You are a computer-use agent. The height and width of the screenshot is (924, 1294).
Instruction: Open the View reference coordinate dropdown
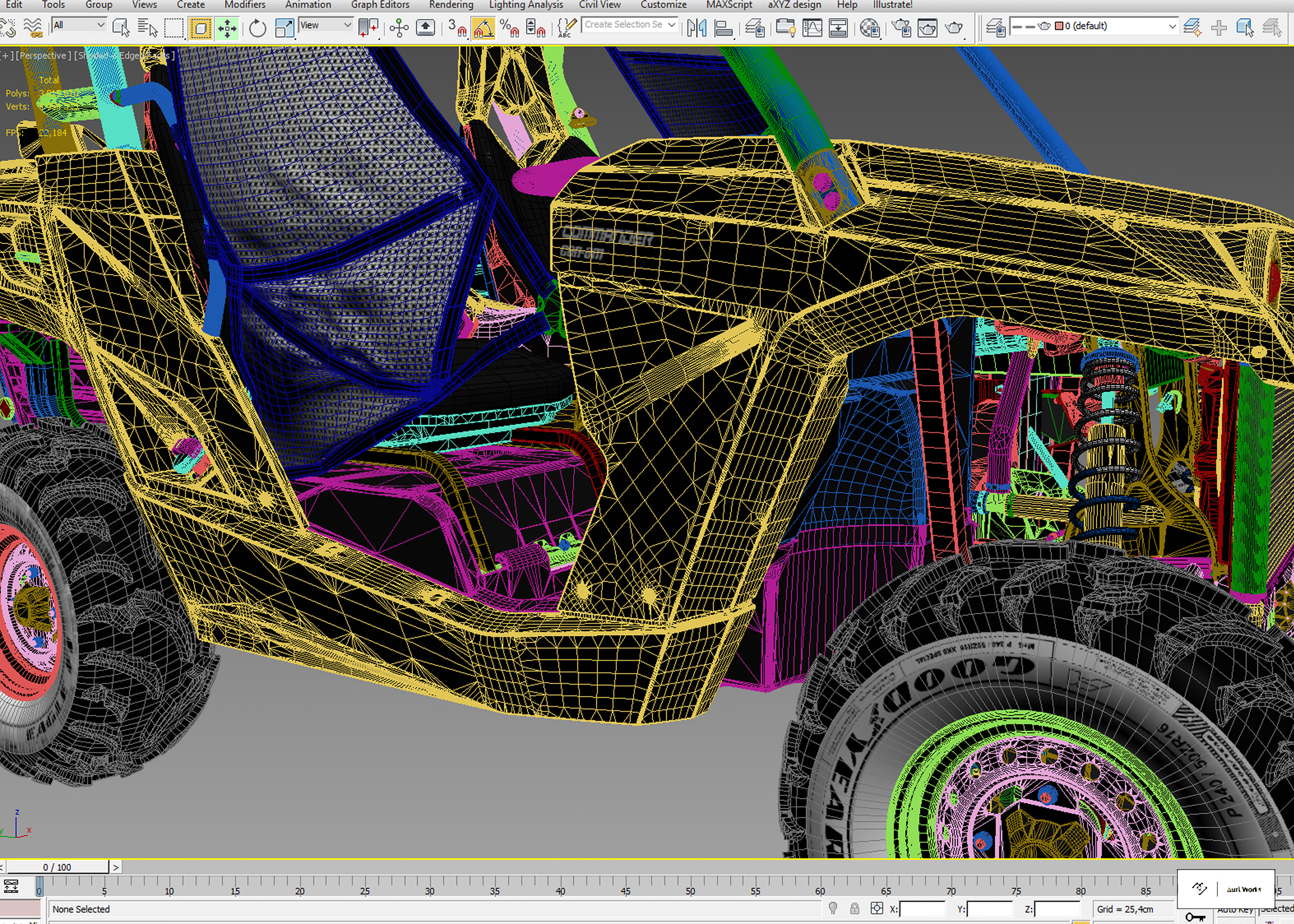tap(326, 25)
